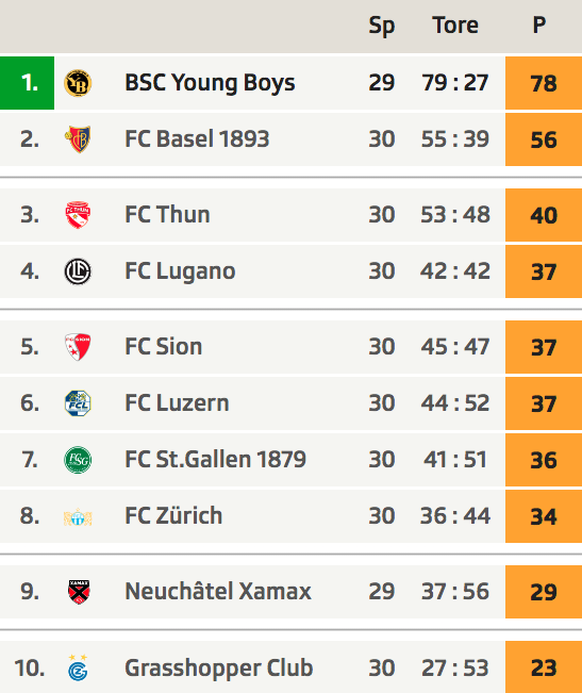Click the orange 78 points cell
This screenshot has width=582, height=693.
544,83
